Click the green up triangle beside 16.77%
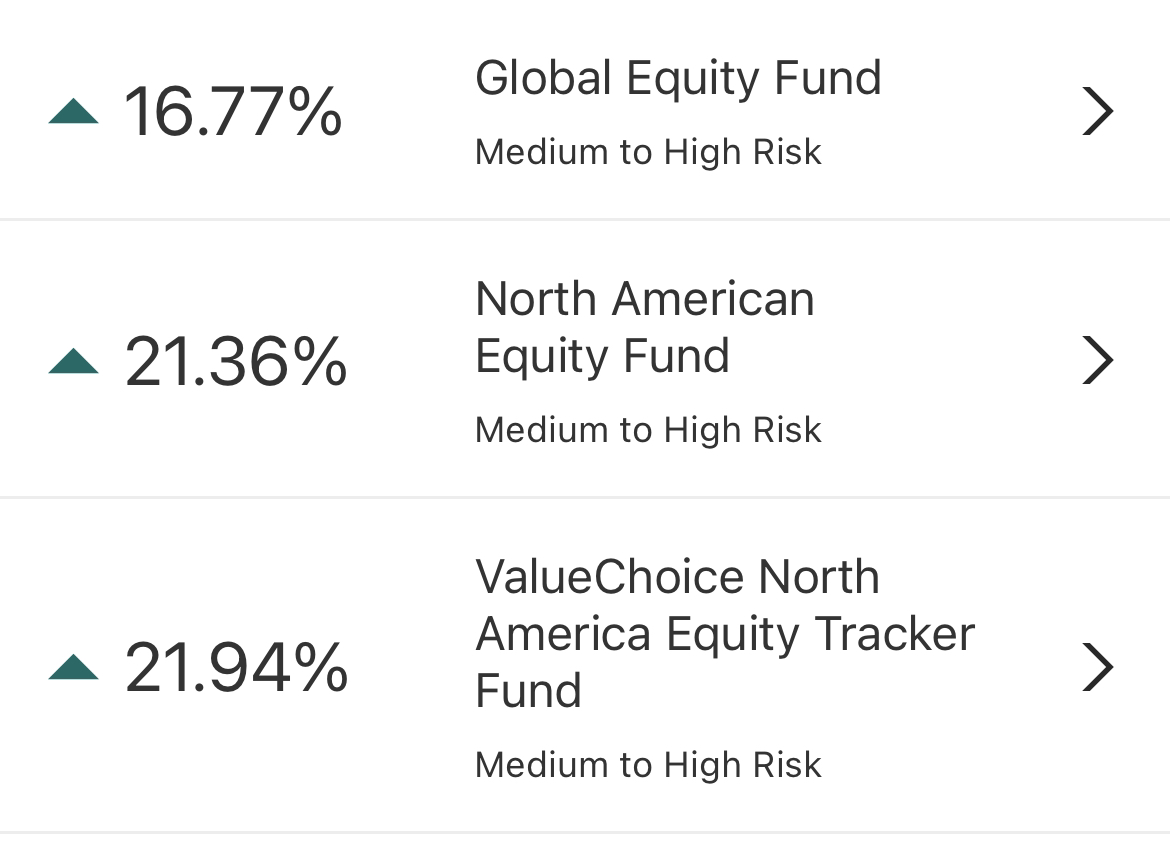 tap(73, 112)
